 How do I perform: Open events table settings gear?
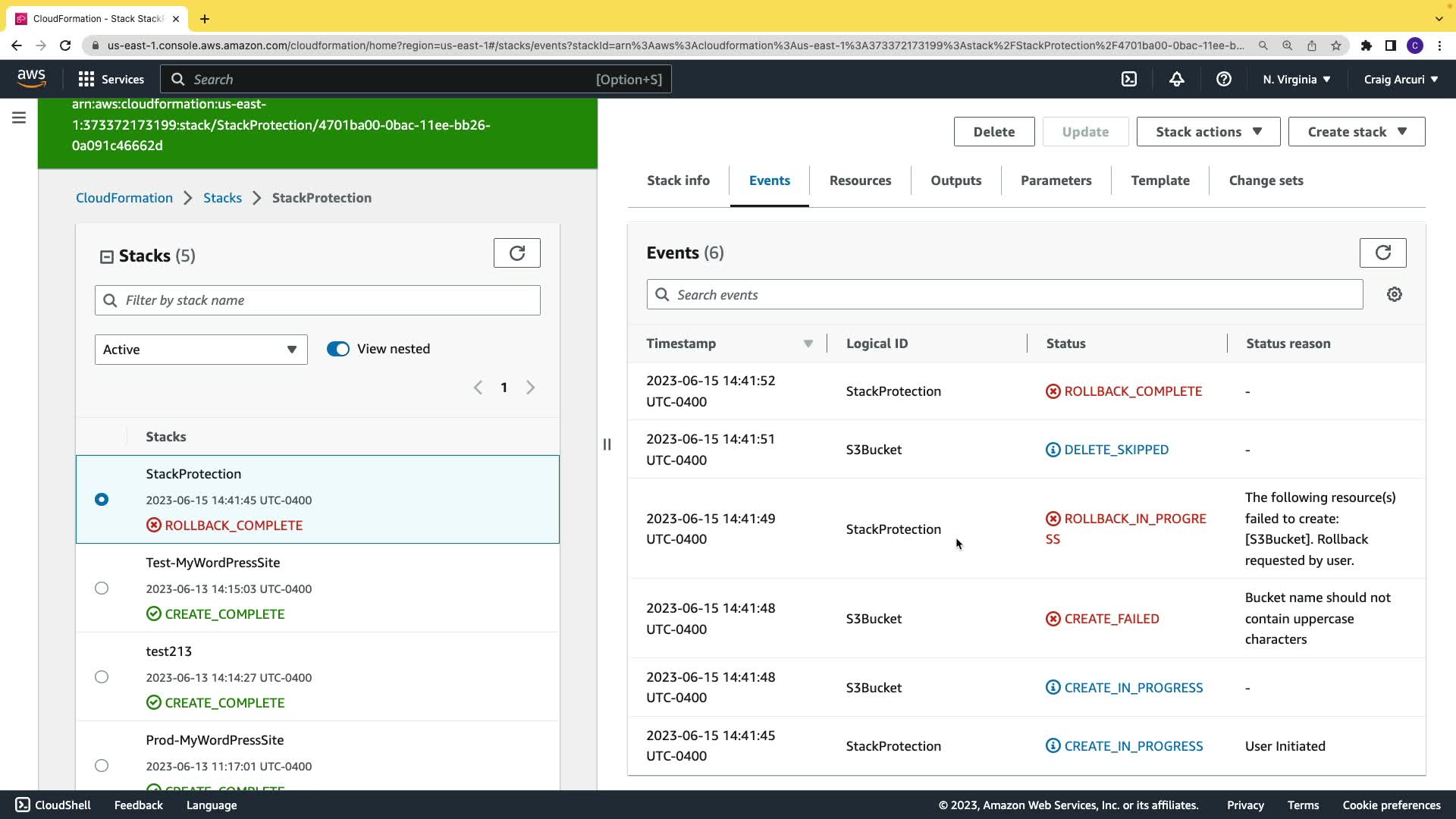pos(1394,294)
